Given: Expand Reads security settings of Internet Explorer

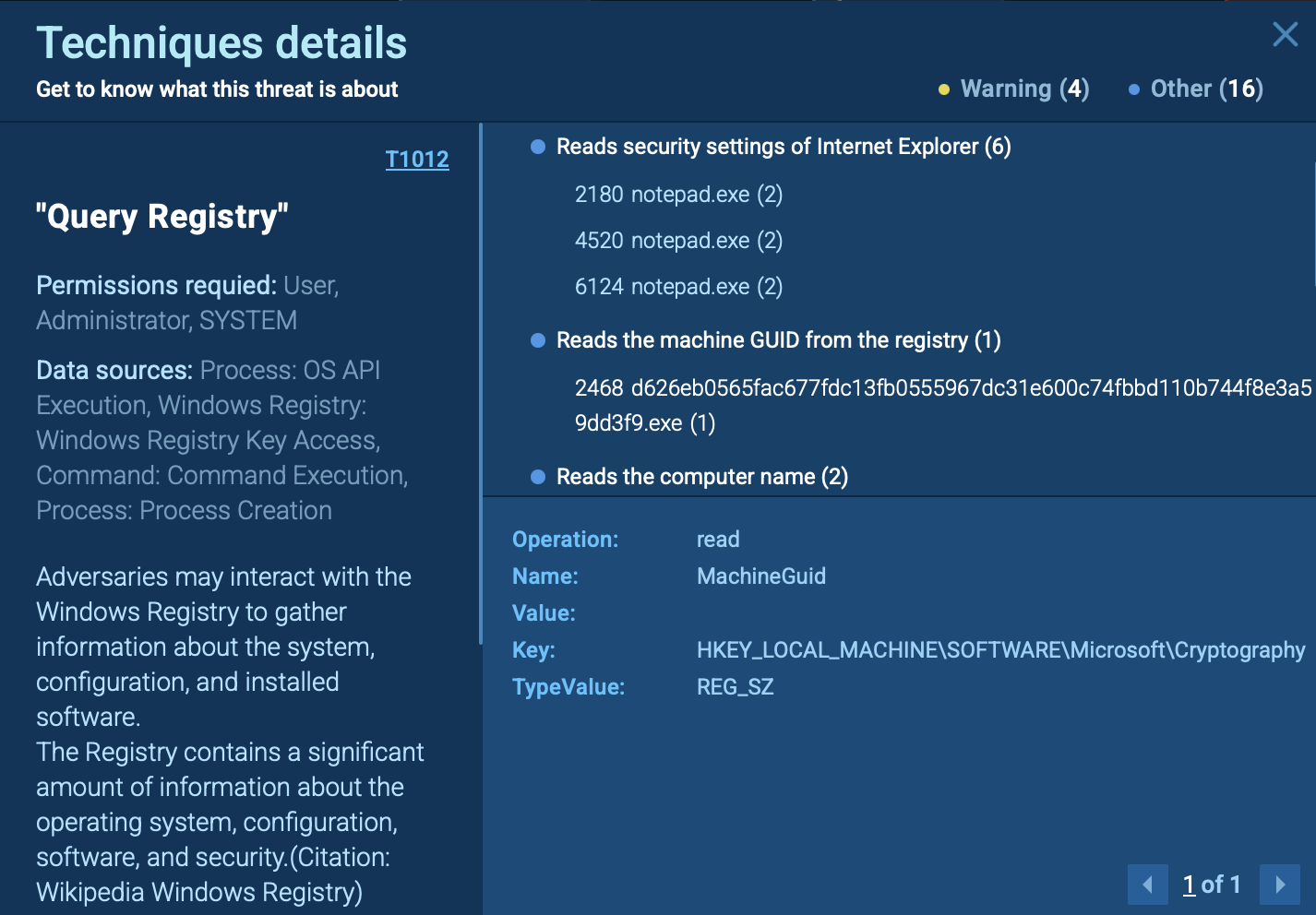Looking at the screenshot, I should (x=783, y=147).
